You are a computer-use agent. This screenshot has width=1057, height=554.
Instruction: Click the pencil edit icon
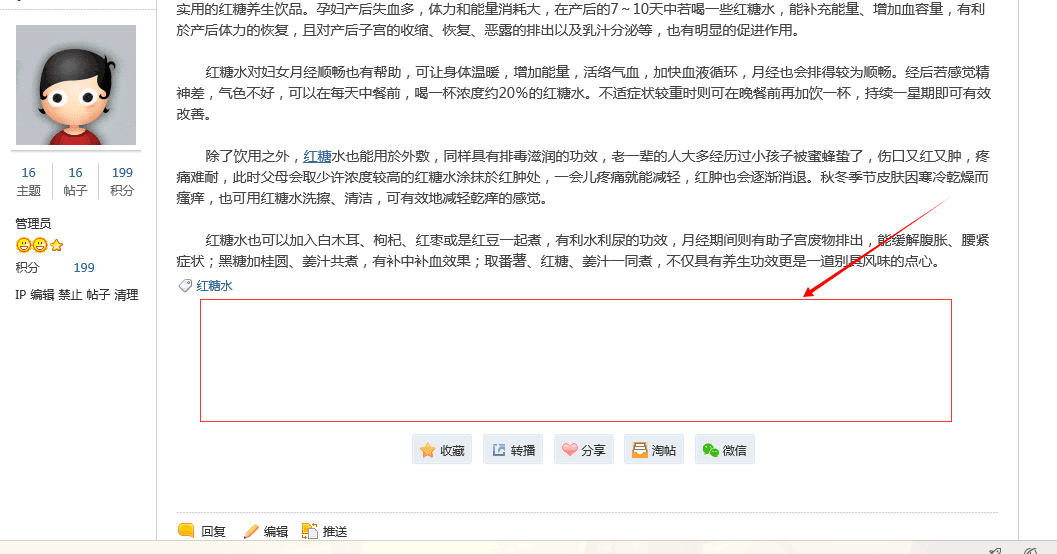pos(251,531)
